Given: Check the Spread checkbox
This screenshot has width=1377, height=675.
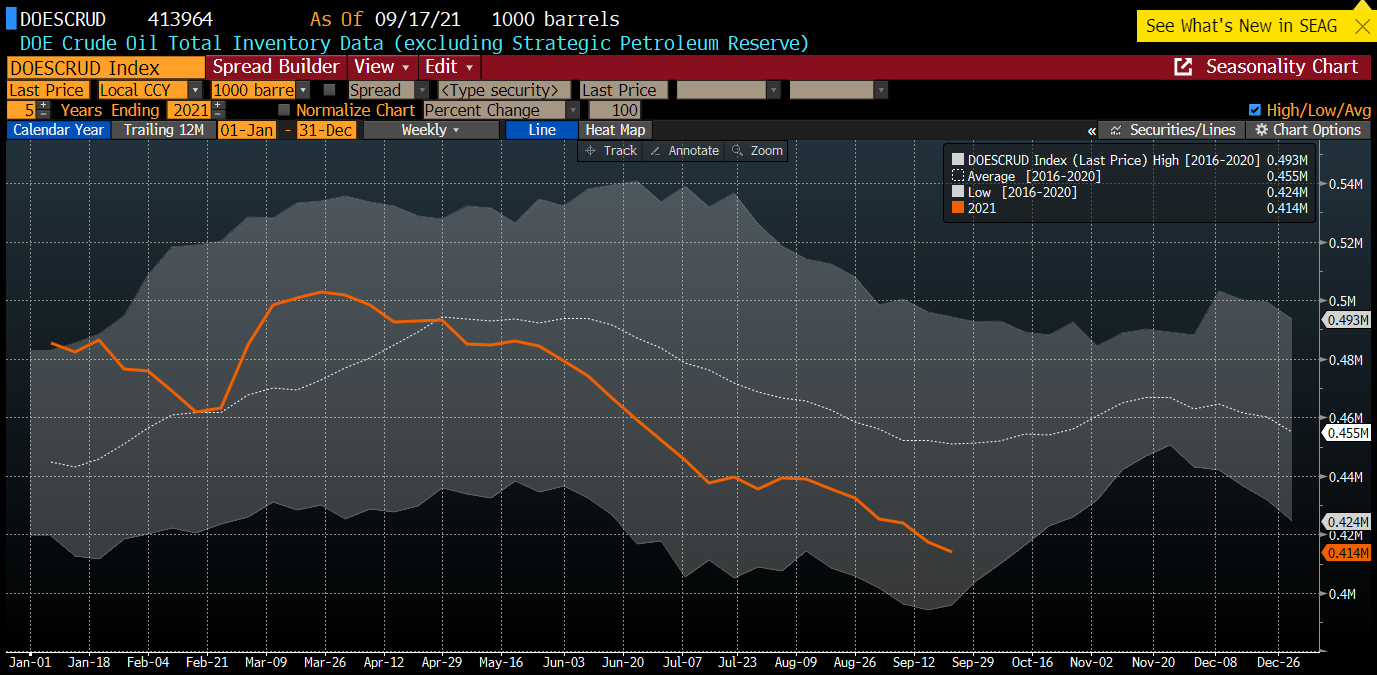Looking at the screenshot, I should click(329, 90).
